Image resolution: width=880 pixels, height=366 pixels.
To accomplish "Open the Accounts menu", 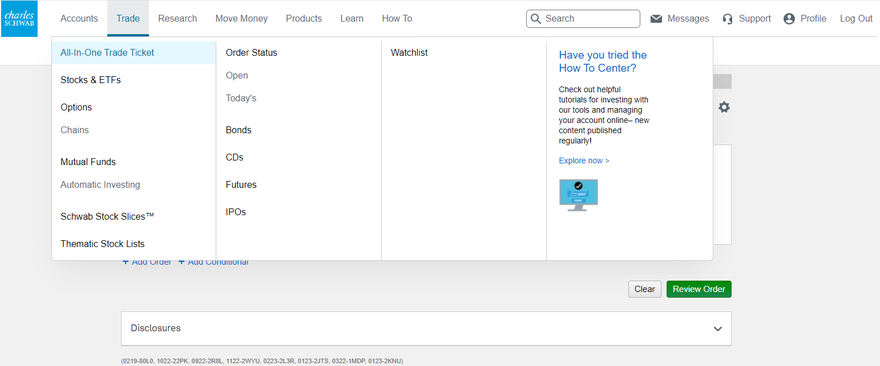I will click(79, 19).
